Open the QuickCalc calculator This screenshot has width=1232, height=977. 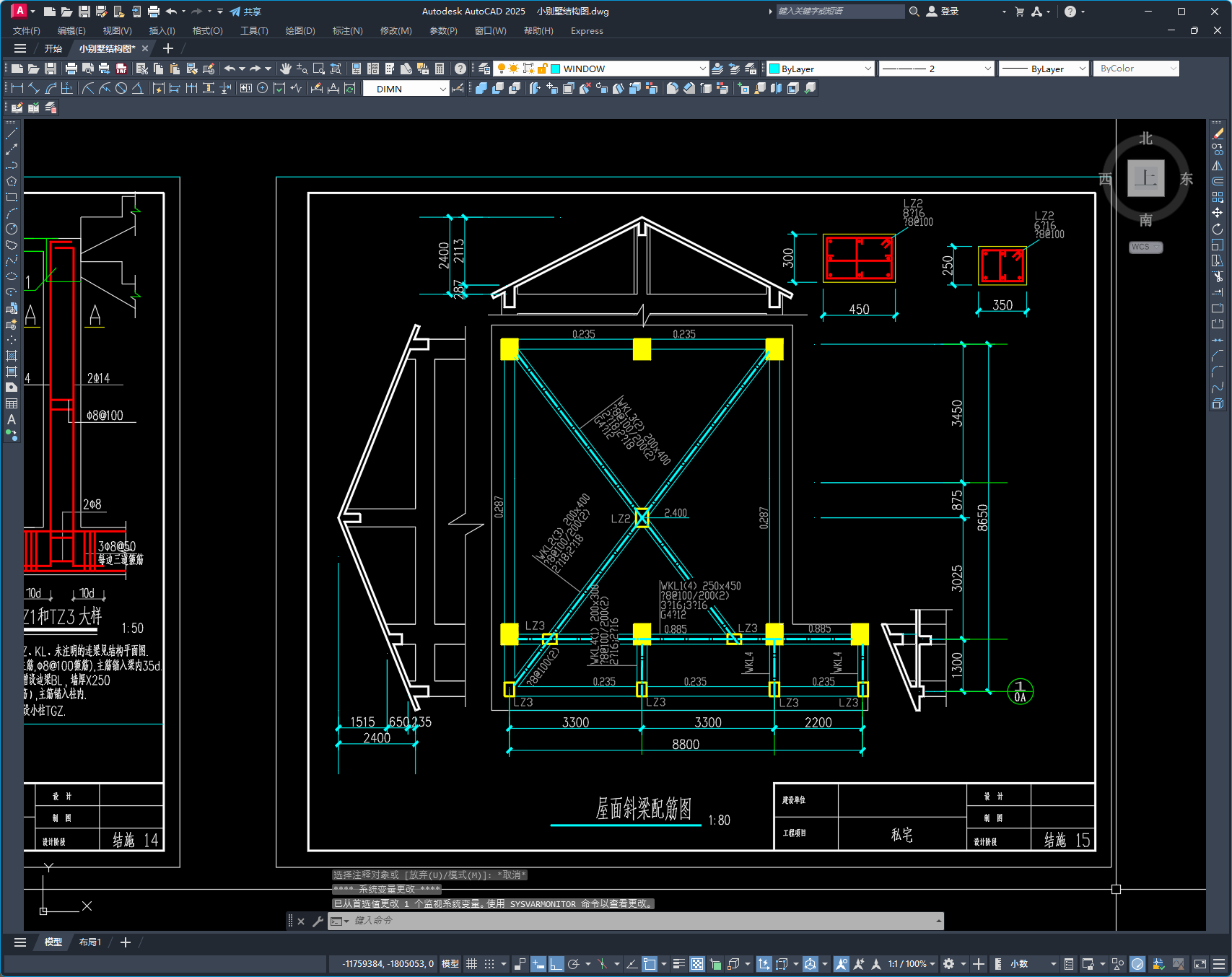pyautogui.click(x=440, y=69)
